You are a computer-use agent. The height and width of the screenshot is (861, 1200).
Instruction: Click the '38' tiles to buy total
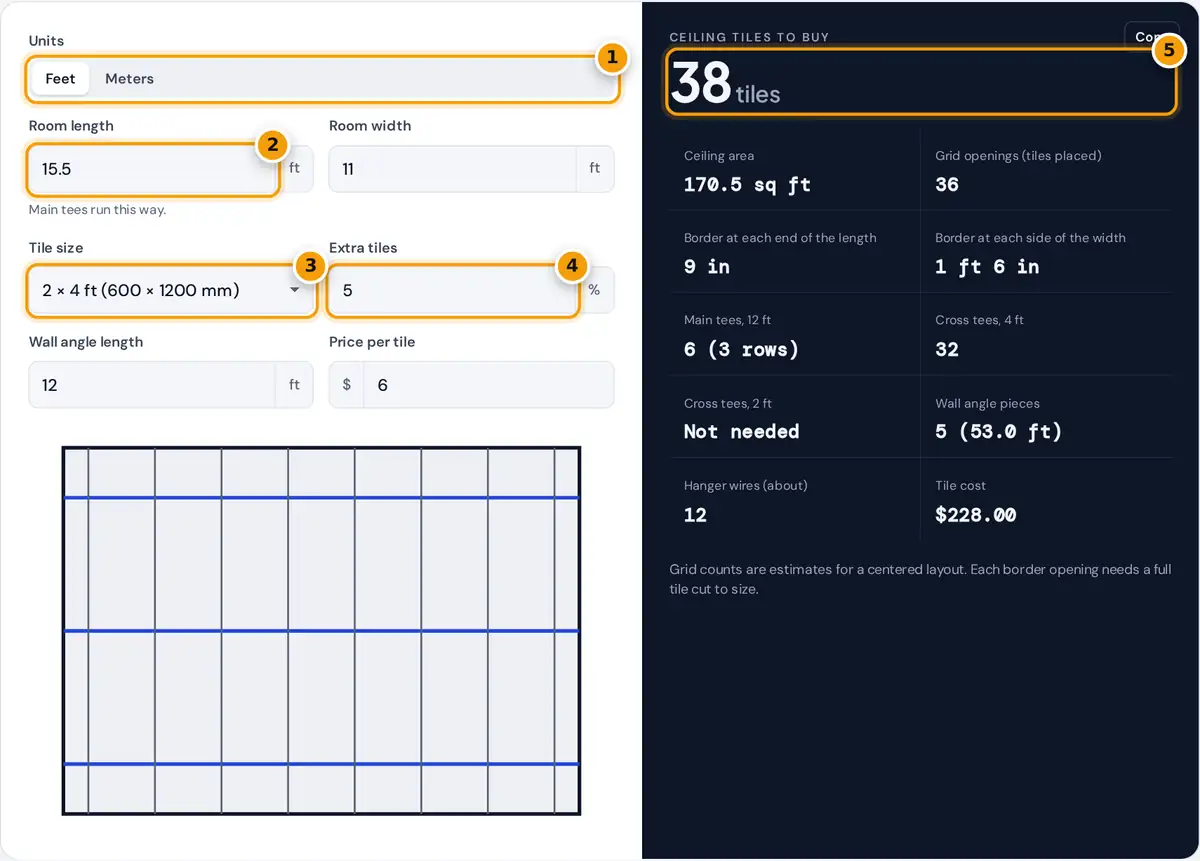(701, 83)
